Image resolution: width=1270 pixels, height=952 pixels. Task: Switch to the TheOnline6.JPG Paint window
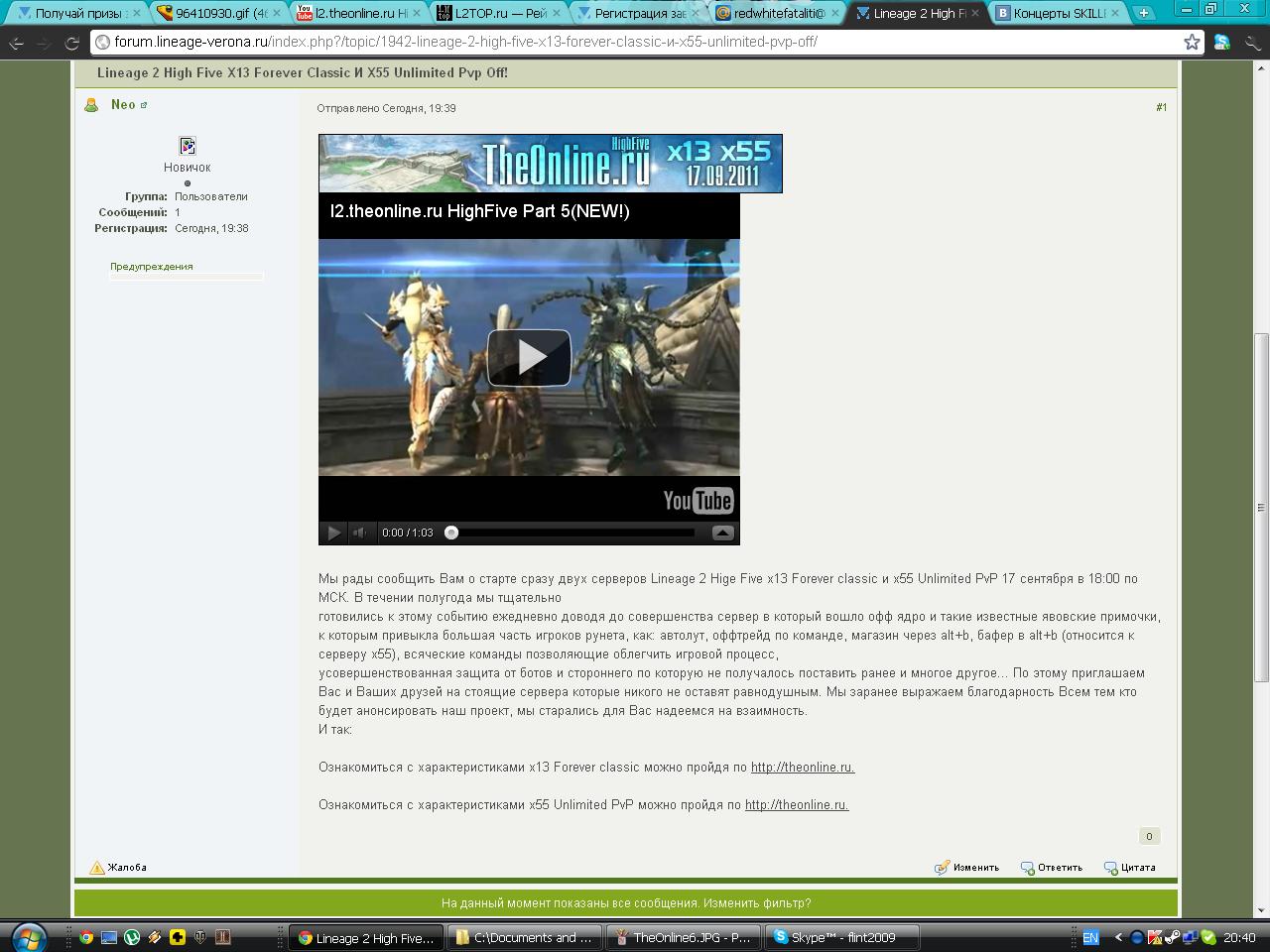(x=682, y=937)
